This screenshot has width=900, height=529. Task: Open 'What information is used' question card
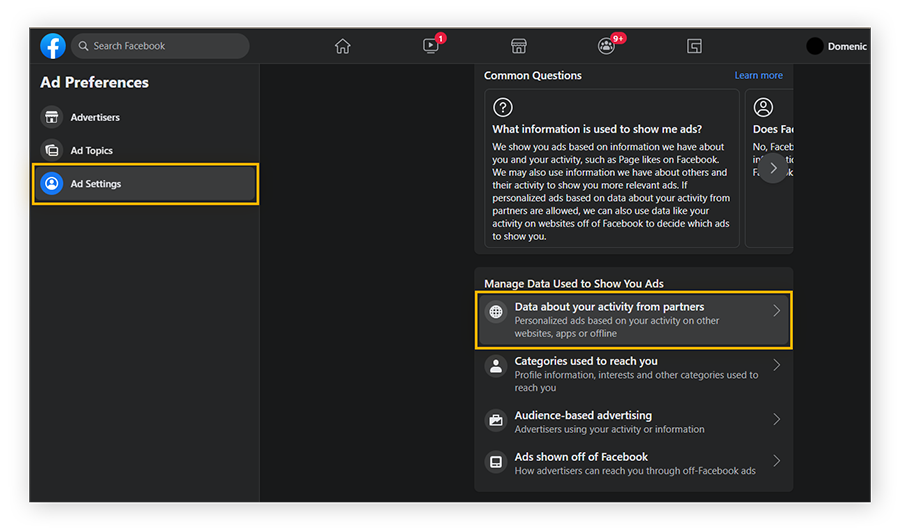point(612,168)
